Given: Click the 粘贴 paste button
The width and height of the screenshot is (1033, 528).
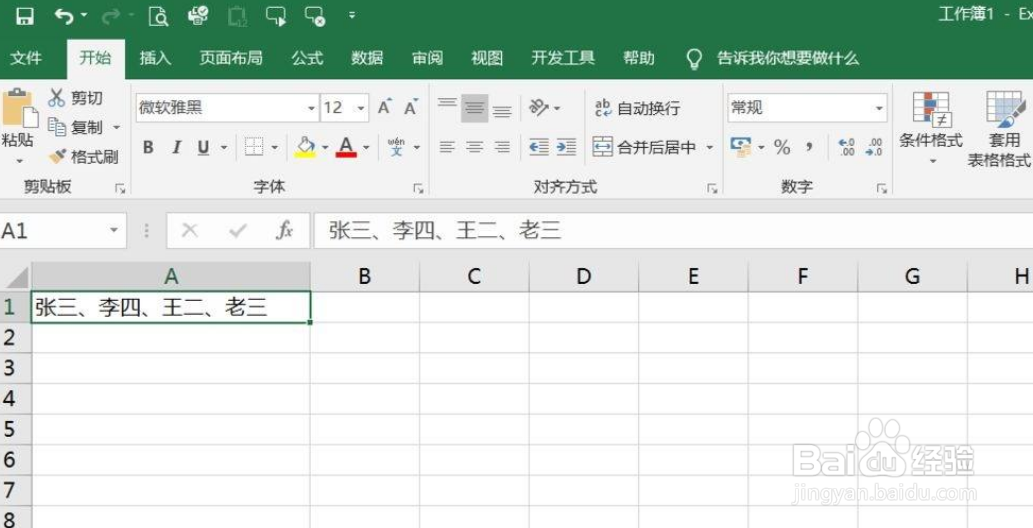Looking at the screenshot, I should (19, 117).
